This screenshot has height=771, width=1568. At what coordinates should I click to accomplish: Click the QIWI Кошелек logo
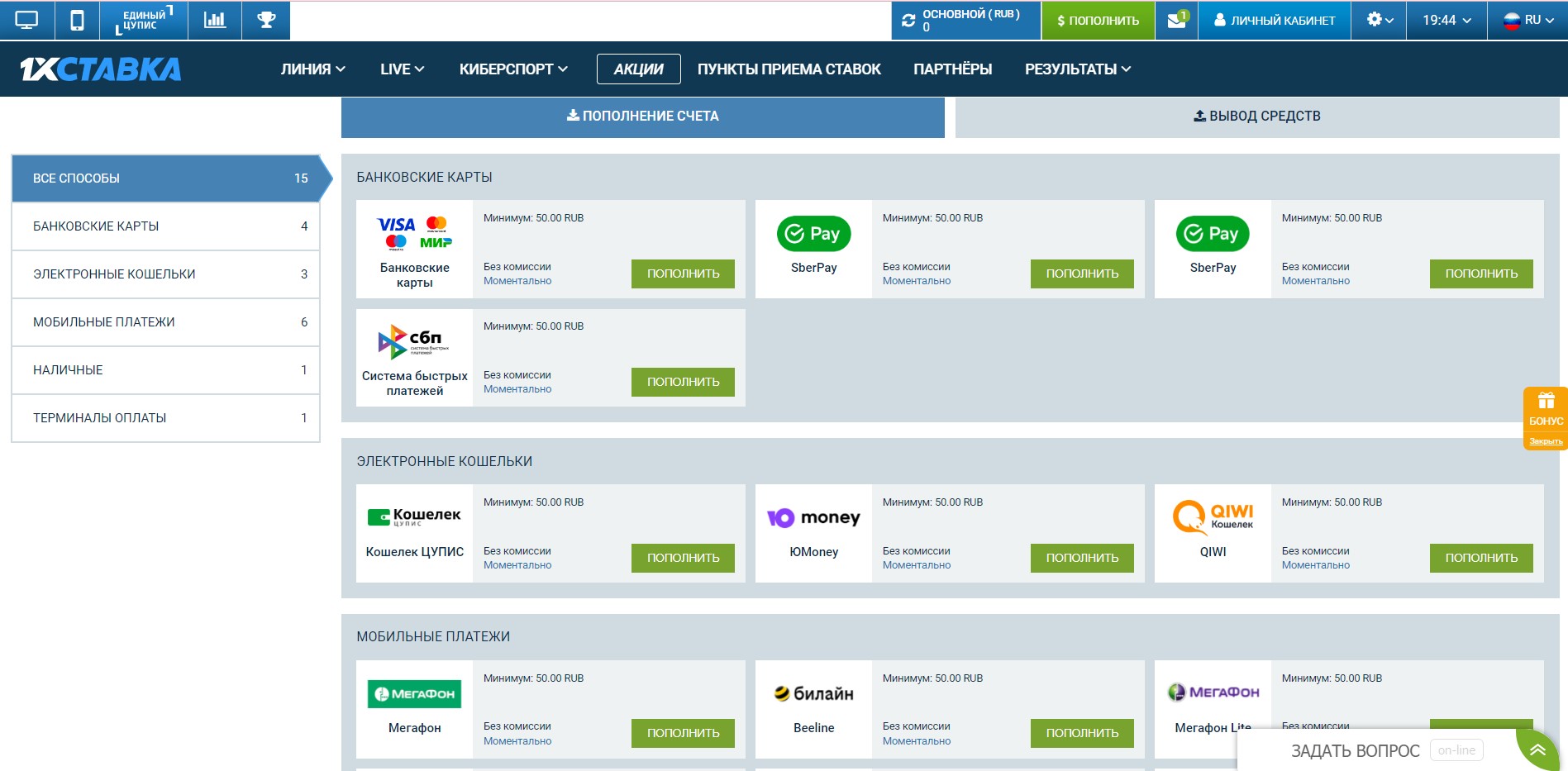(1213, 518)
